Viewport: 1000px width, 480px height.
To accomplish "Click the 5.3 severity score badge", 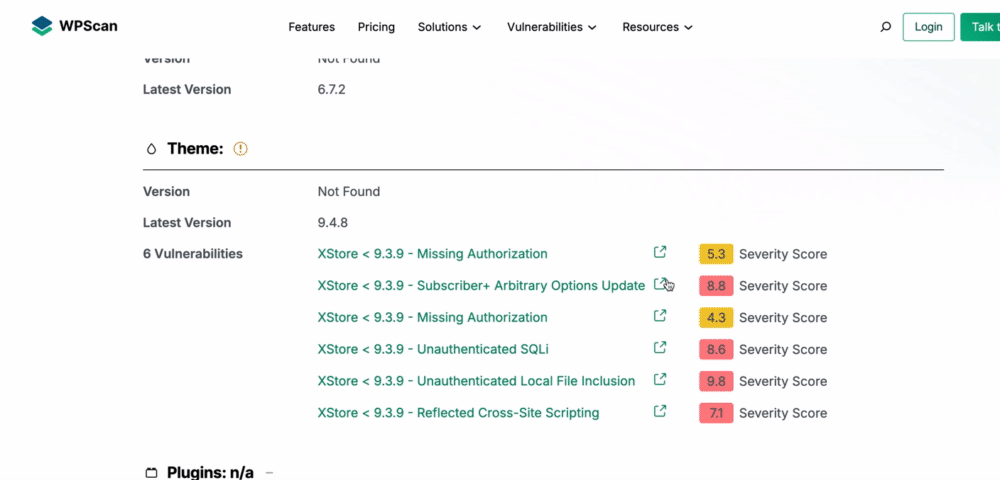I will pyautogui.click(x=716, y=254).
